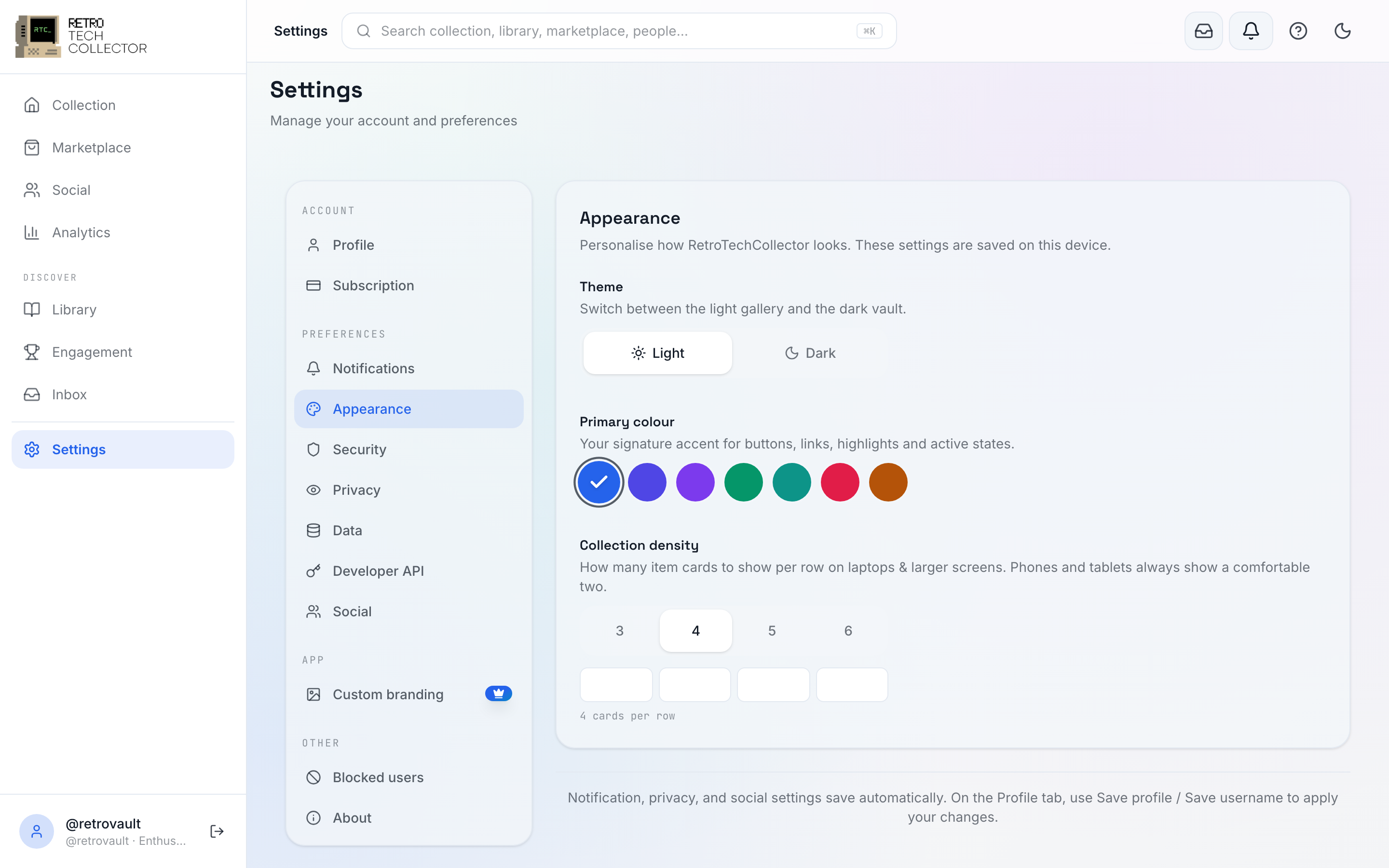
Task: Select the blue primary colour swatch
Action: 599,482
